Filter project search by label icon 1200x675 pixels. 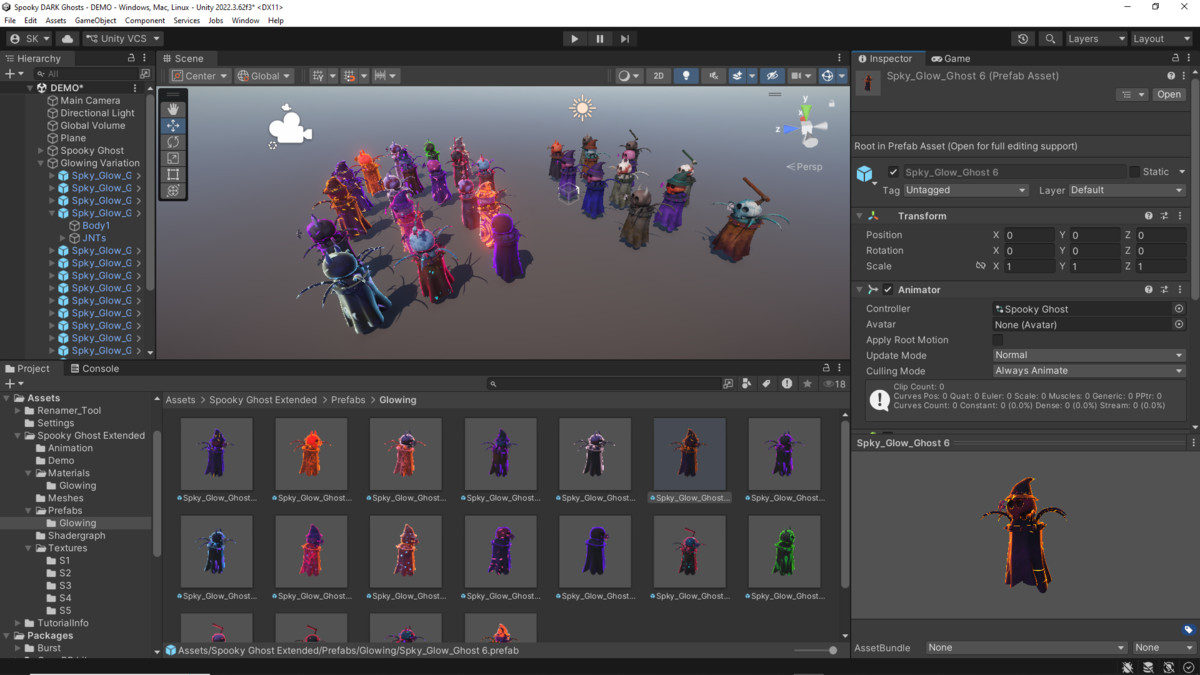[766, 384]
